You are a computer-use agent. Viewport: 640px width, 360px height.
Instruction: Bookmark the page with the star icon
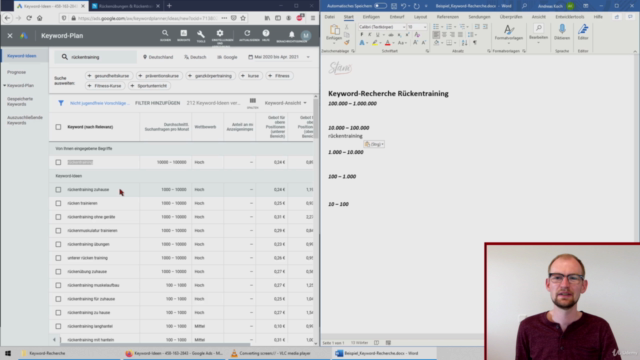click(243, 18)
